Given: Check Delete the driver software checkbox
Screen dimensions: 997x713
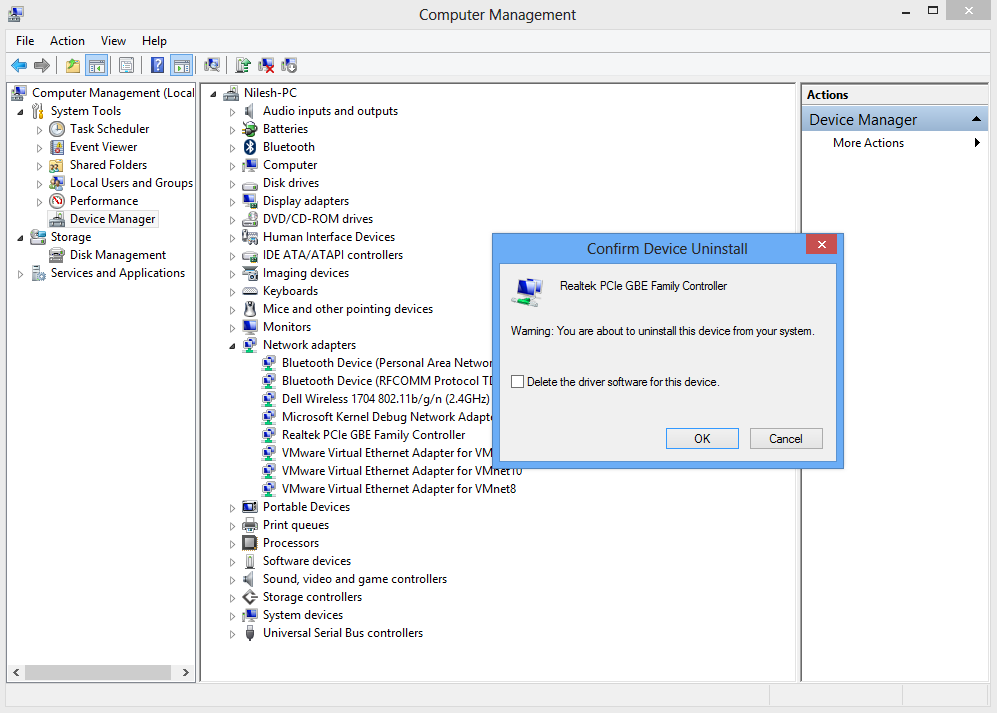Looking at the screenshot, I should [x=518, y=382].
